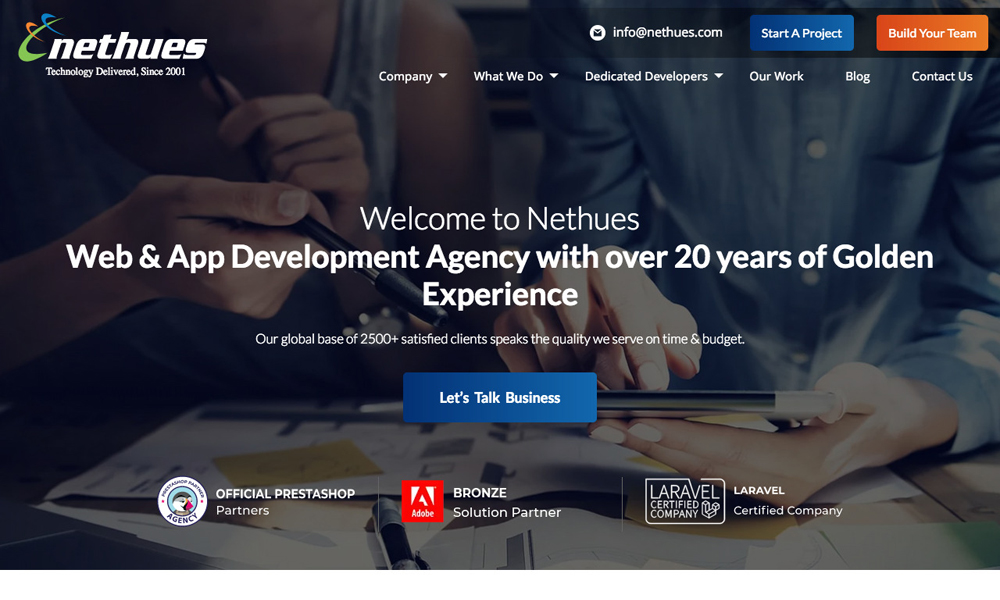The width and height of the screenshot is (1000, 600).
Task: Expand the What We Do dropdown arrow
Action: (x=554, y=76)
